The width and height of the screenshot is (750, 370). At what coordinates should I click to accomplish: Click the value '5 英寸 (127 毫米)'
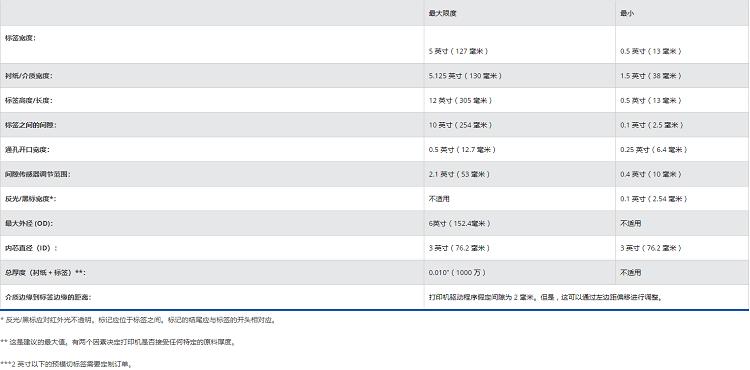coord(459,51)
